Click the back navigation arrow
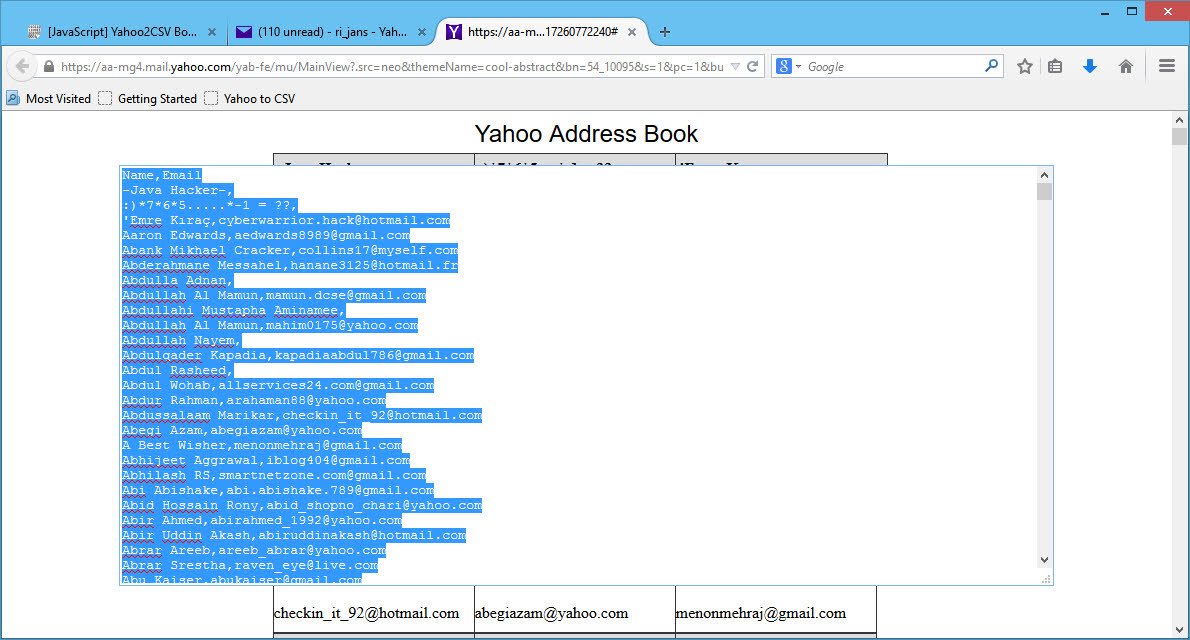 click(21, 66)
